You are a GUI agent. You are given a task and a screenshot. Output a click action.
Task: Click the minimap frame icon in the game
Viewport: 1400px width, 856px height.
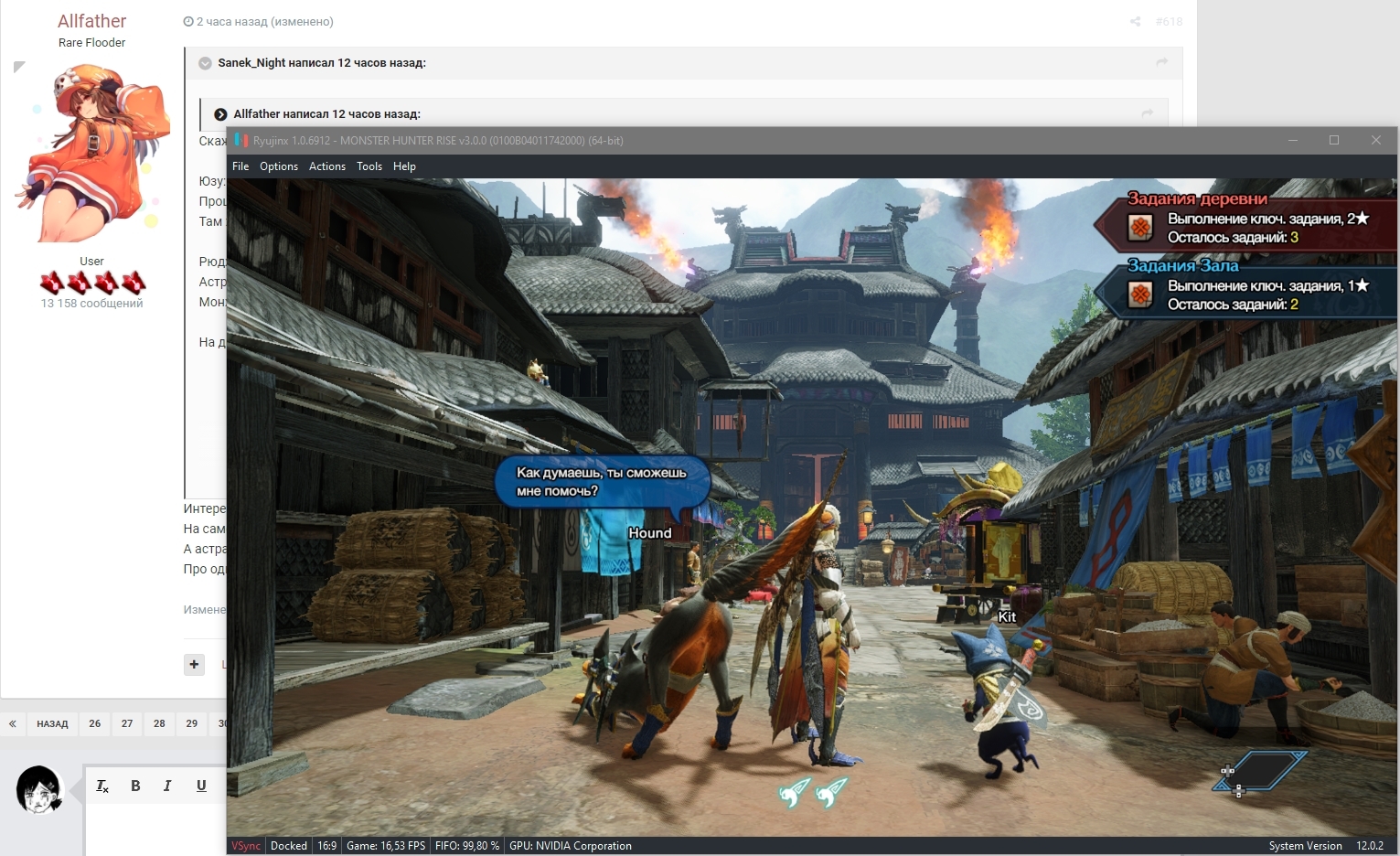point(1260,772)
